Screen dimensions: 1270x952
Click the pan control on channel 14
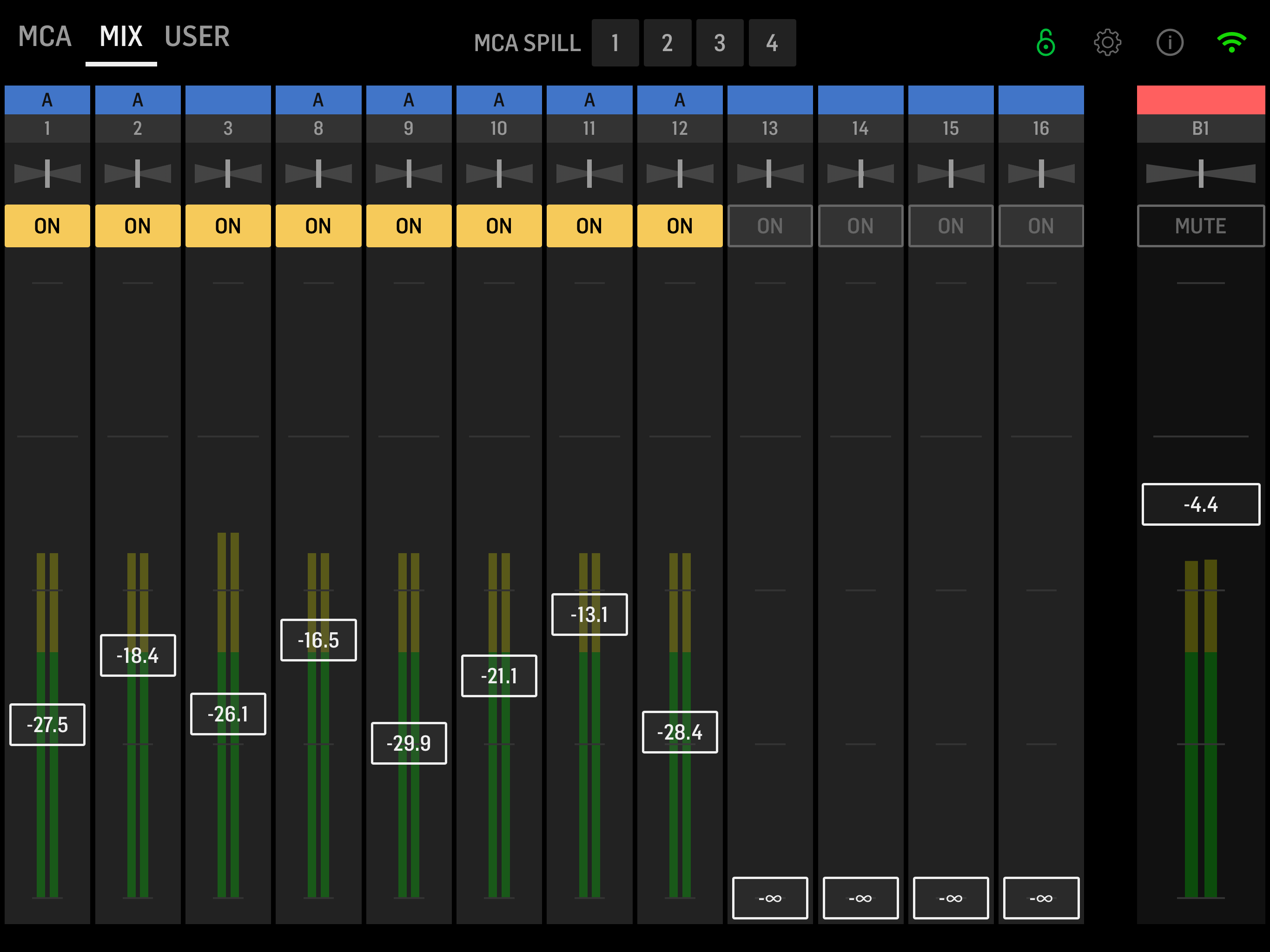[860, 173]
